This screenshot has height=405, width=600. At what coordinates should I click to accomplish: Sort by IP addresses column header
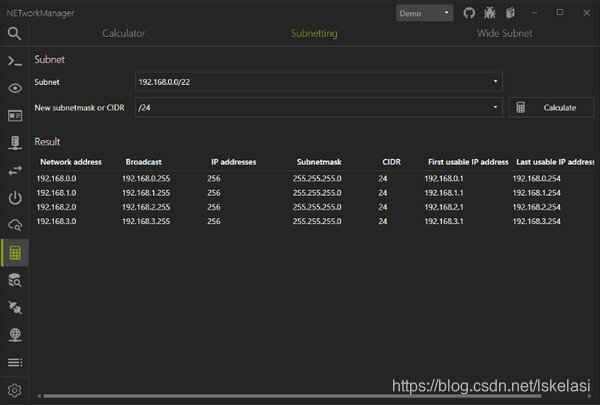[x=233, y=162]
